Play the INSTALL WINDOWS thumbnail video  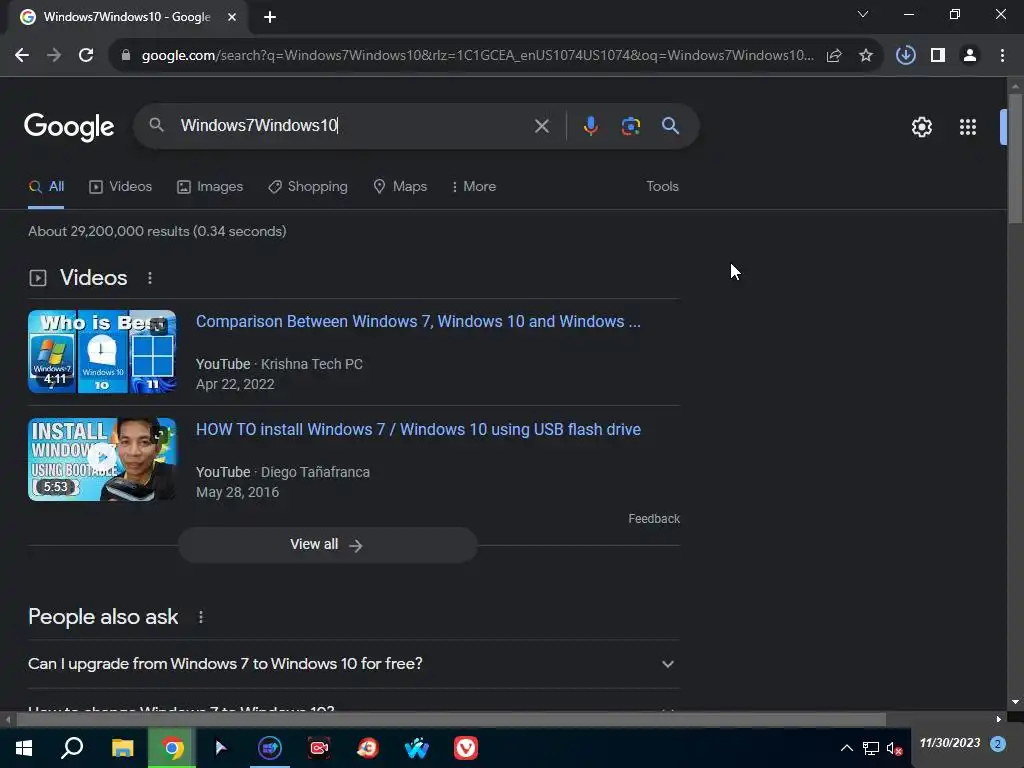102,460
